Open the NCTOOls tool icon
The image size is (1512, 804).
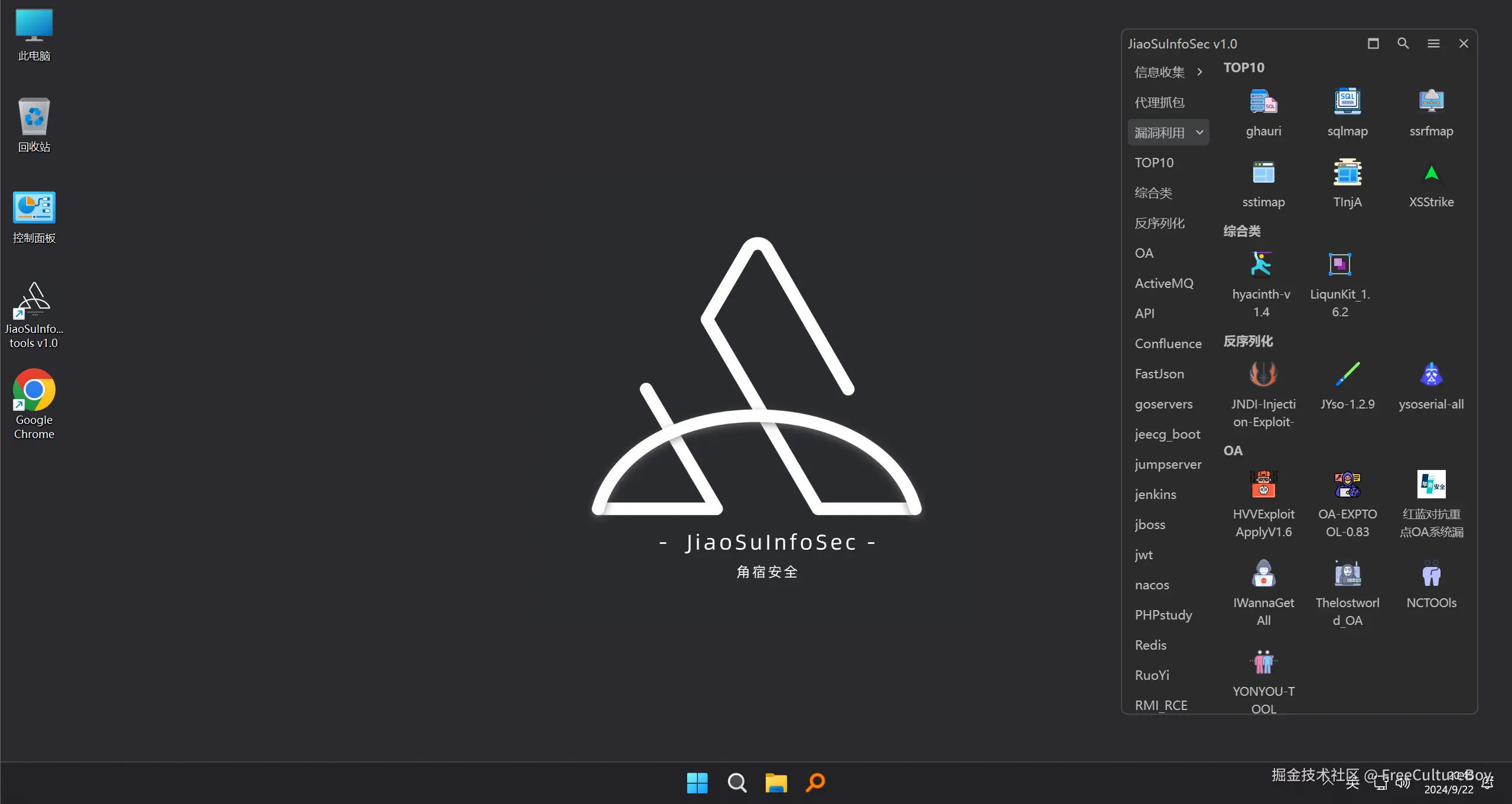pyautogui.click(x=1431, y=573)
